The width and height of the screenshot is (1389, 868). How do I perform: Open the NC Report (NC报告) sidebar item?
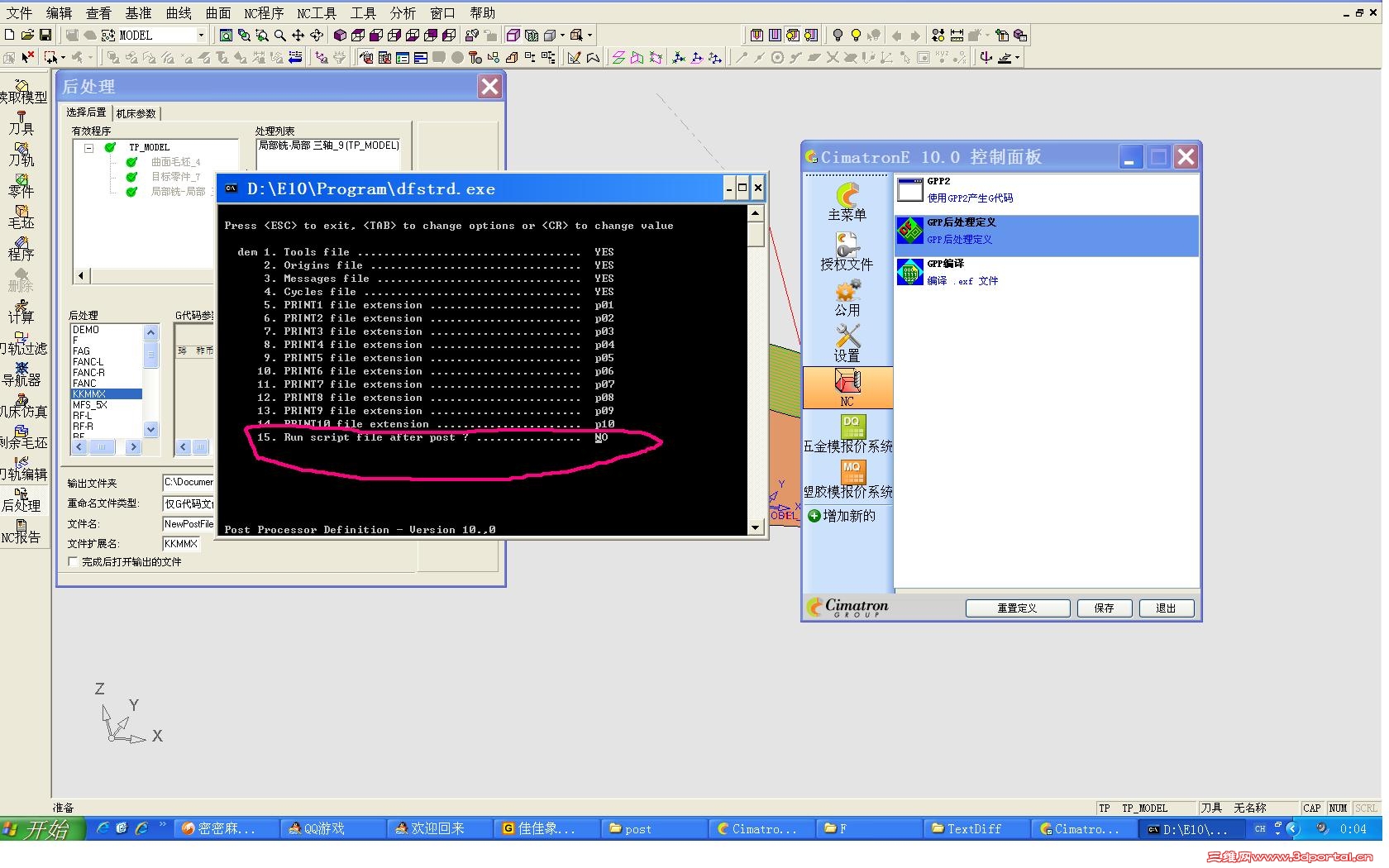pyautogui.click(x=21, y=531)
